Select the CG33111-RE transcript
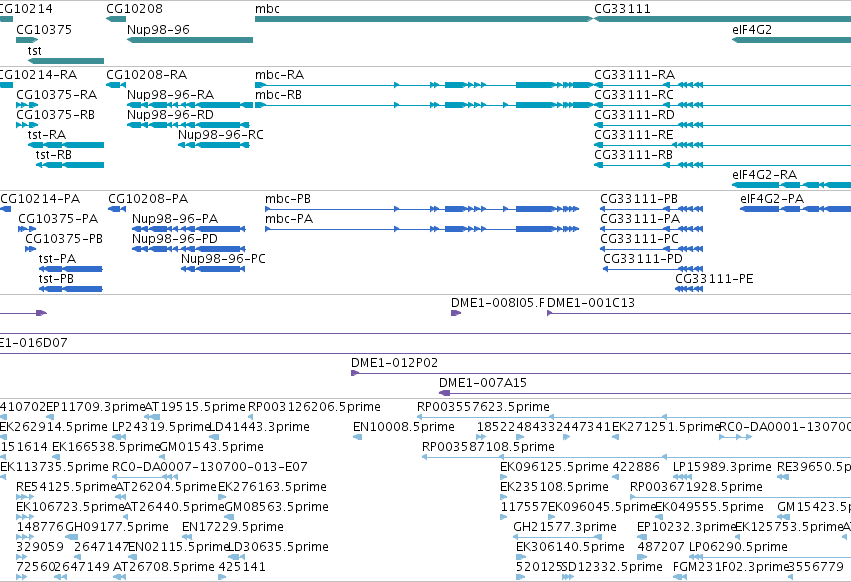The height and width of the screenshot is (582, 851). (x=722, y=145)
